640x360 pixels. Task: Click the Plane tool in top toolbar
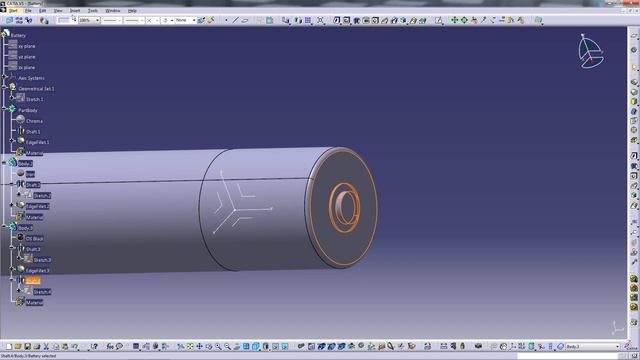tap(245, 20)
